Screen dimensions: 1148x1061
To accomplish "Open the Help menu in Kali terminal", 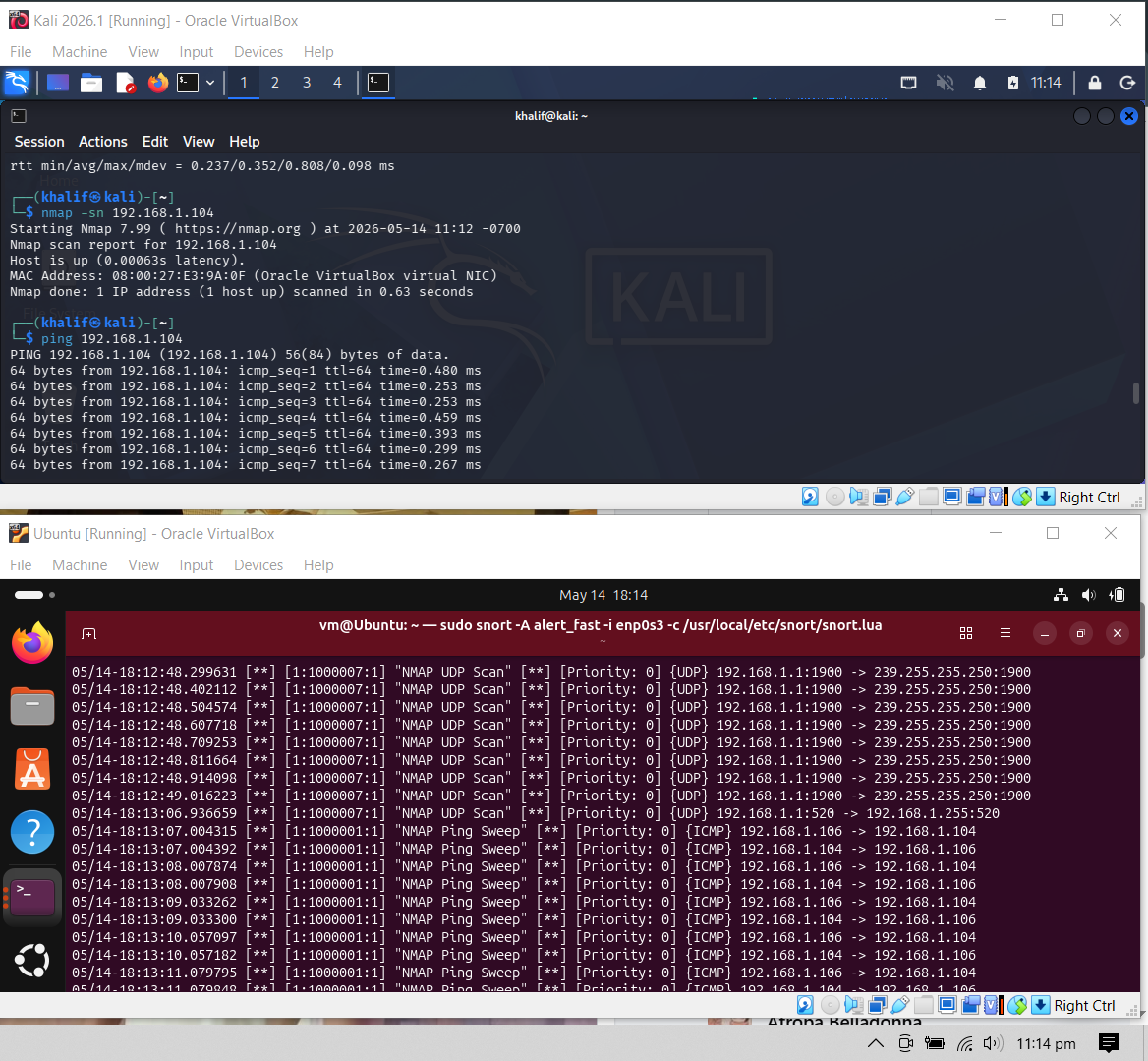I will coord(244,142).
